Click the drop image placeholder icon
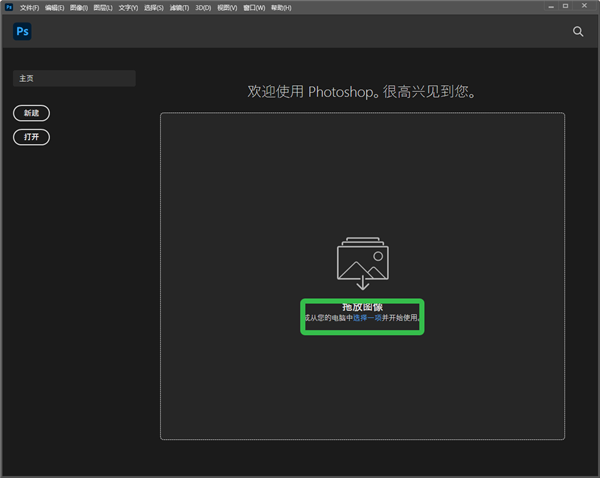This screenshot has width=600, height=478. pos(361,263)
